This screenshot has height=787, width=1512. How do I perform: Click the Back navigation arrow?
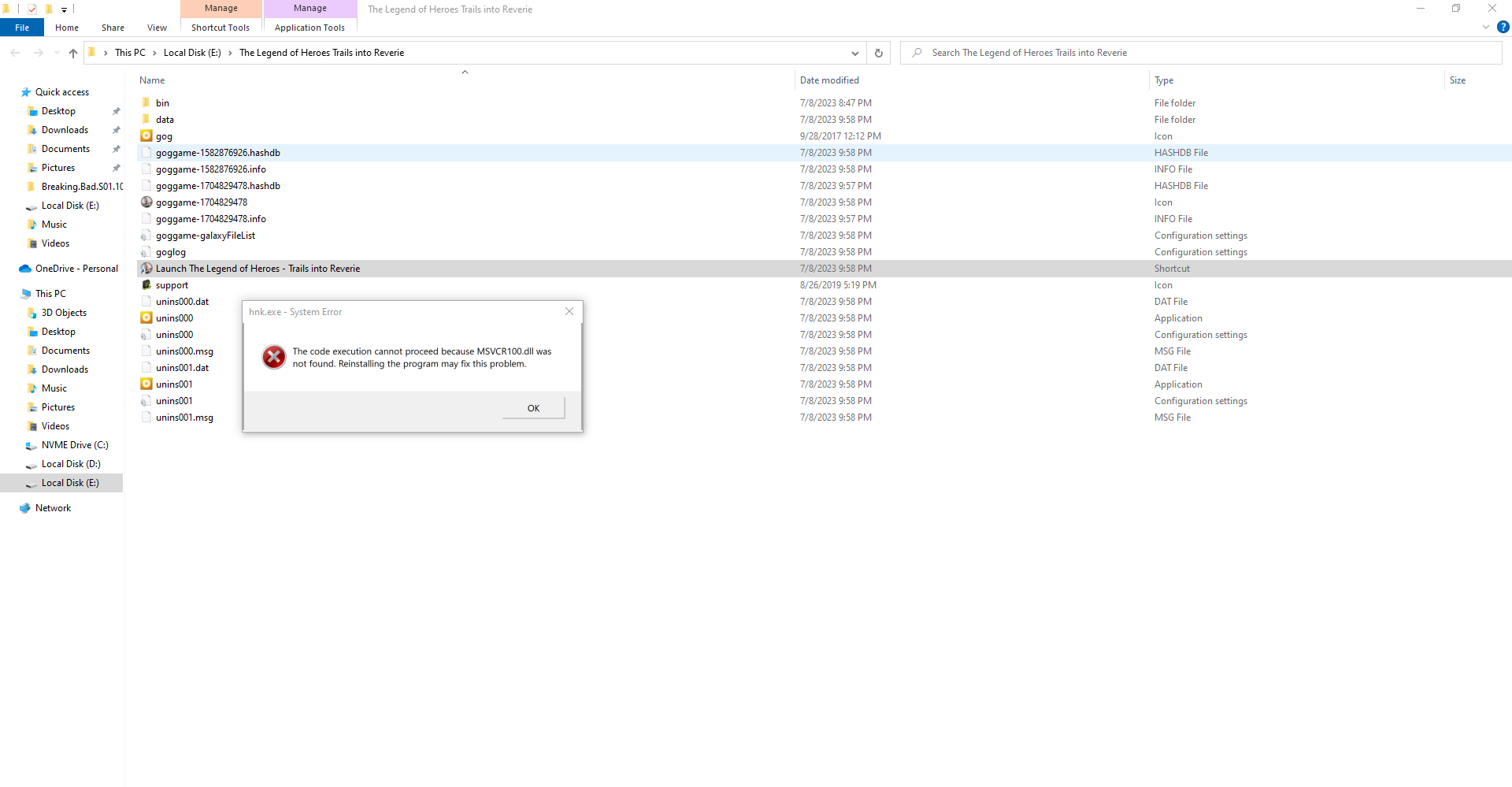(15, 53)
